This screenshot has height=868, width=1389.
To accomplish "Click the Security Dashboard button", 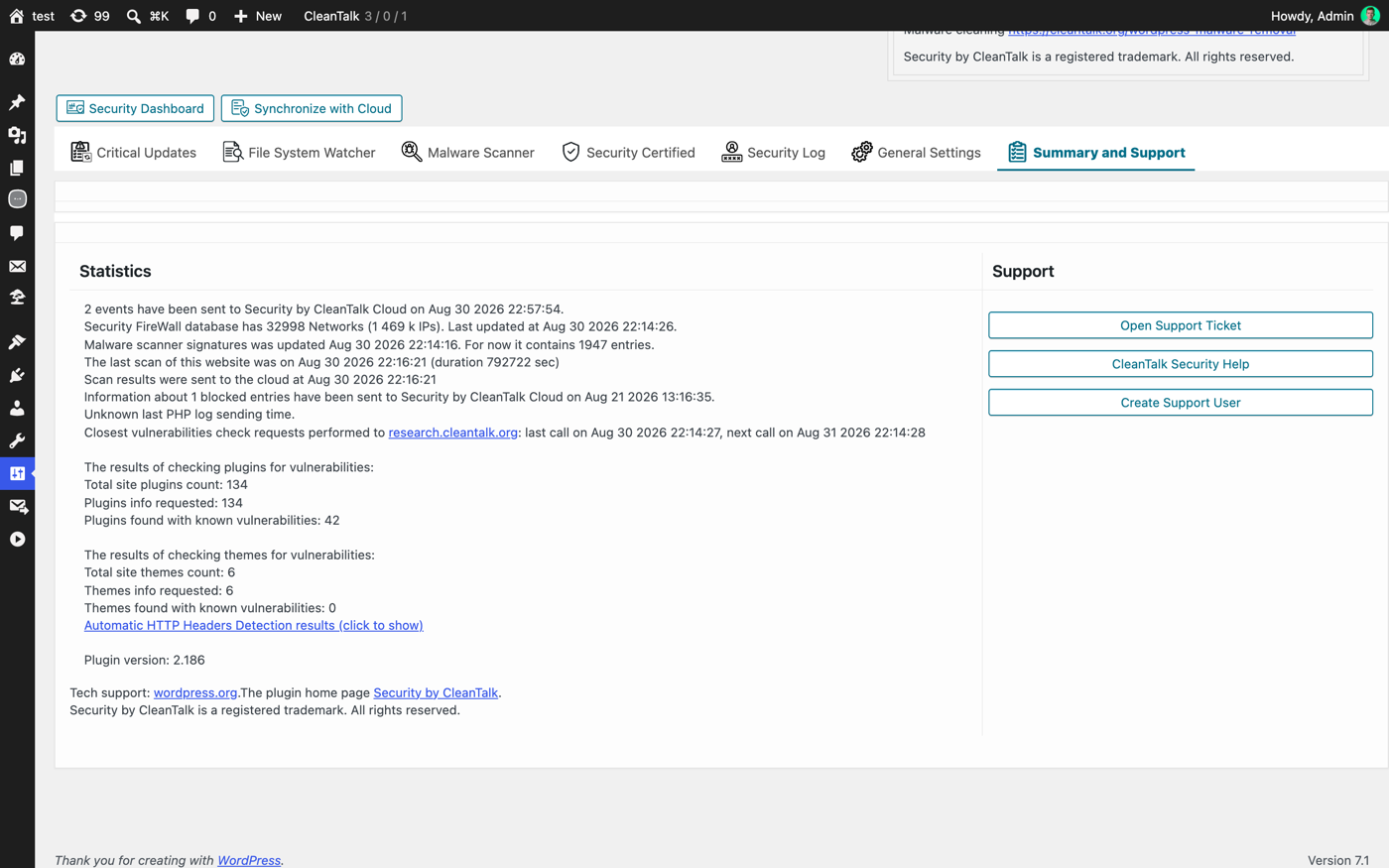I will click(x=135, y=108).
